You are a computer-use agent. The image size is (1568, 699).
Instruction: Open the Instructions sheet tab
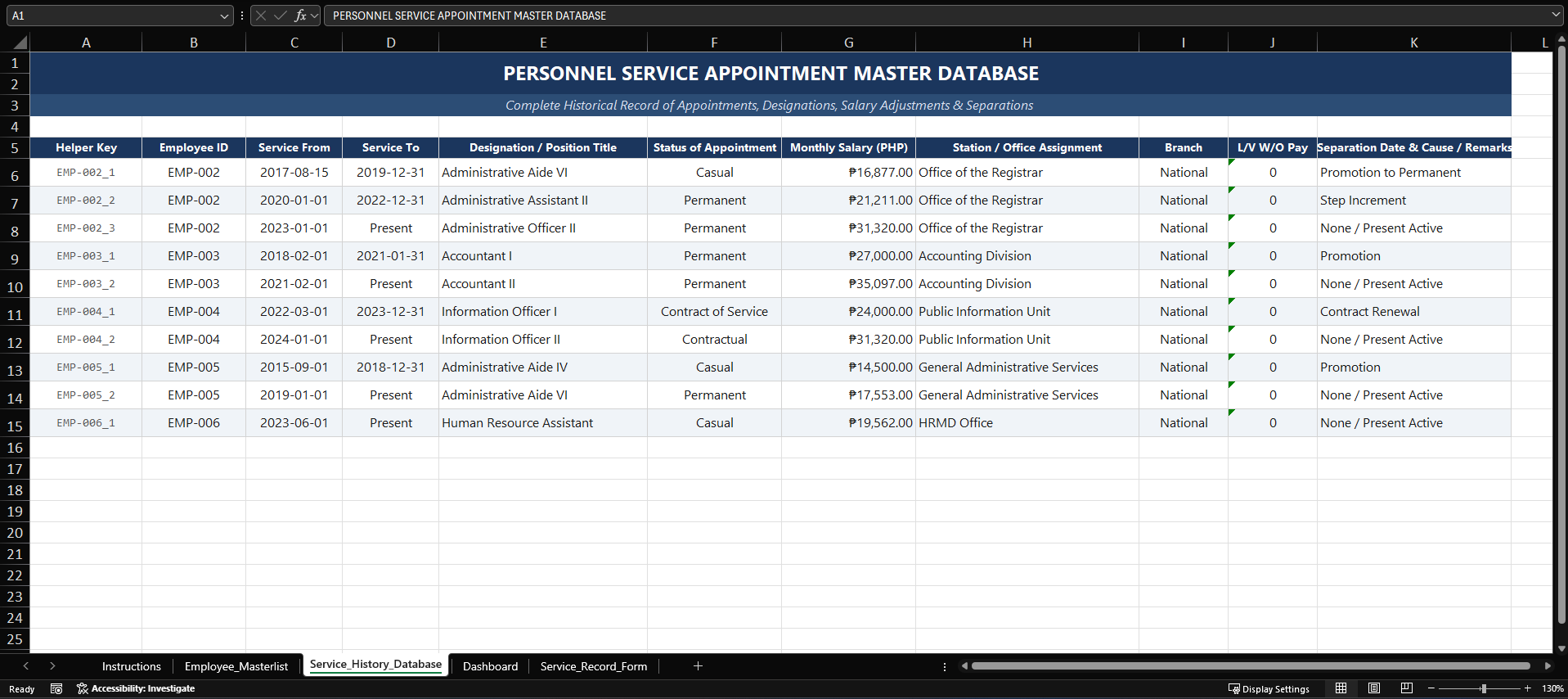132,666
